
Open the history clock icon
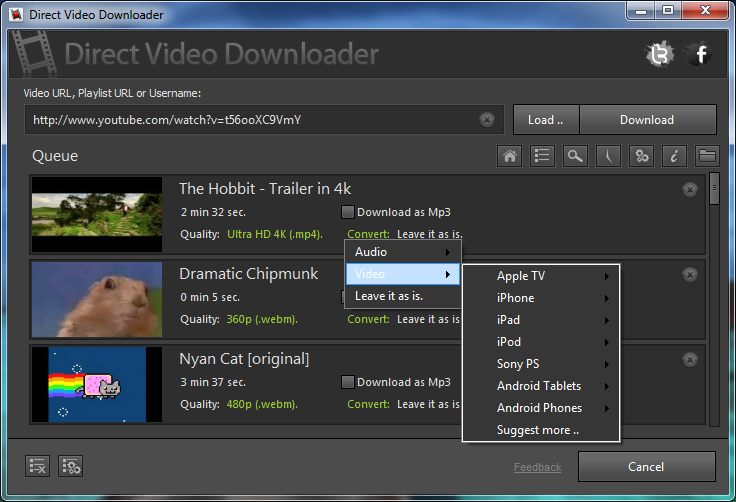[x=608, y=156]
